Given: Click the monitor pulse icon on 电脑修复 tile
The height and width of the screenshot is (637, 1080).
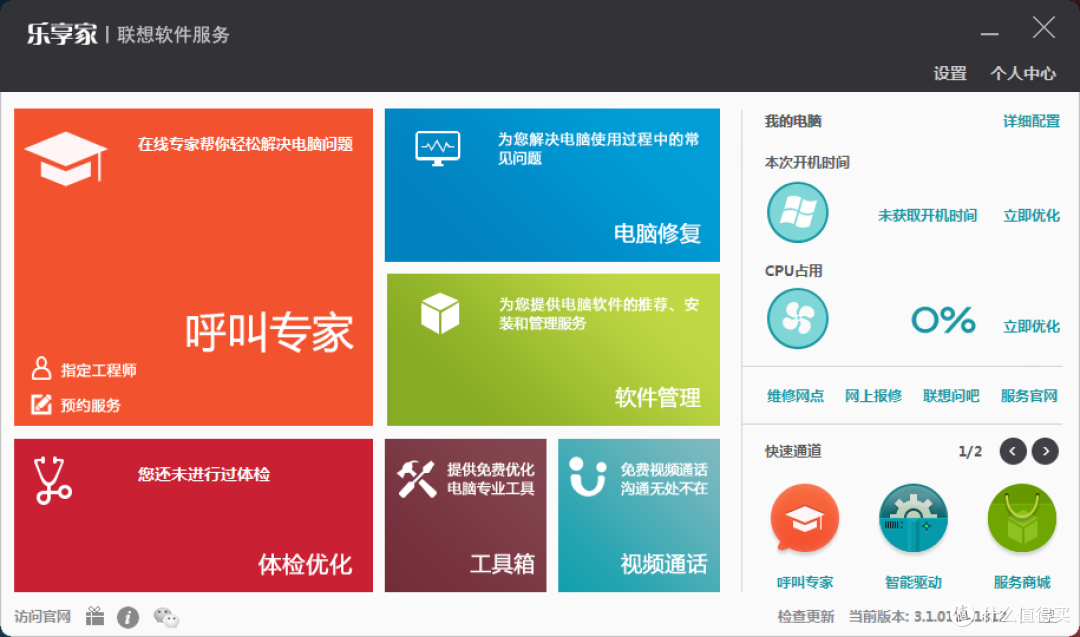Looking at the screenshot, I should tap(437, 148).
